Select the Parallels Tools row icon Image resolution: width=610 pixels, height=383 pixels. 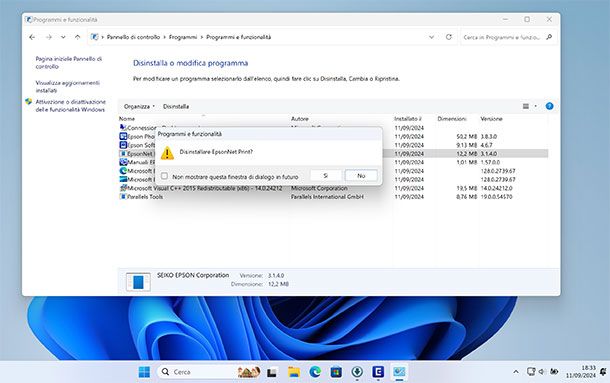click(x=123, y=197)
